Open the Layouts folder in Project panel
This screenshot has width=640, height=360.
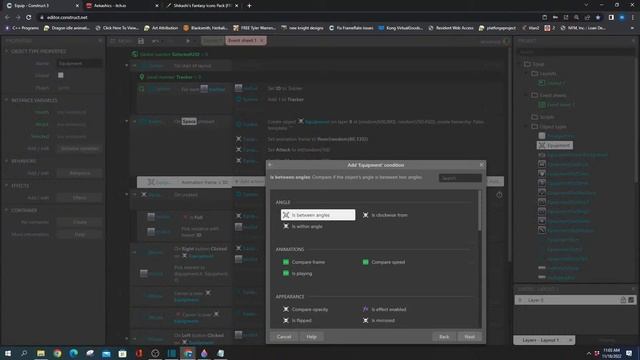pyautogui.click(x=544, y=73)
